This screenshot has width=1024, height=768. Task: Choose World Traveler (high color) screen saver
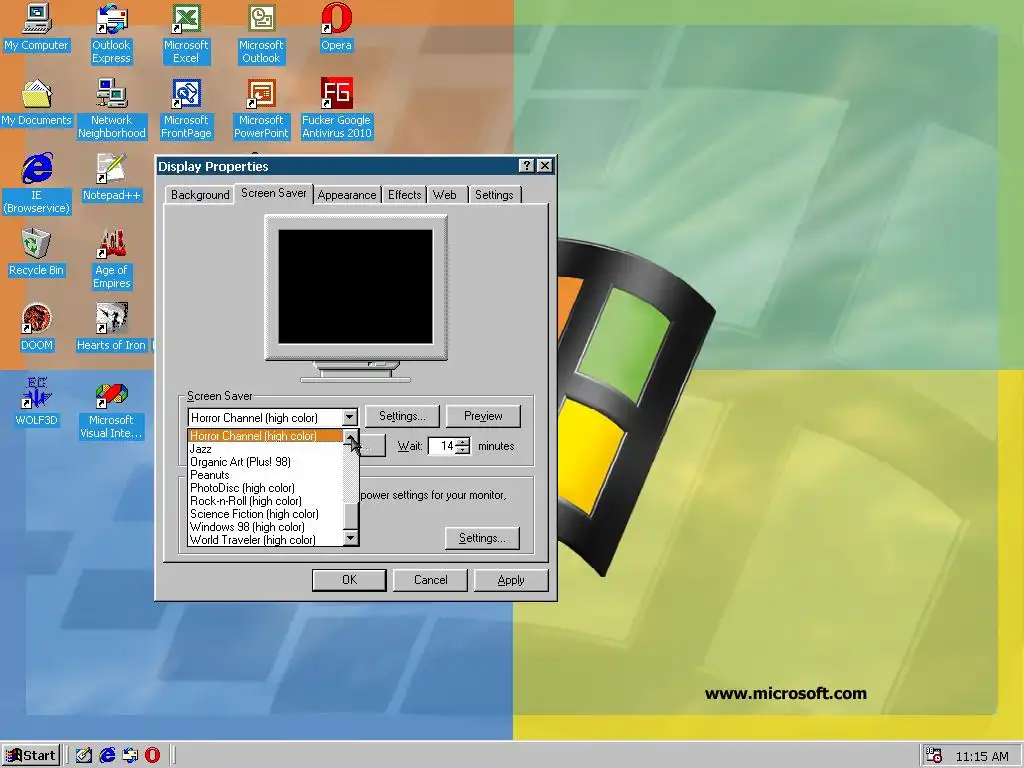coord(265,540)
